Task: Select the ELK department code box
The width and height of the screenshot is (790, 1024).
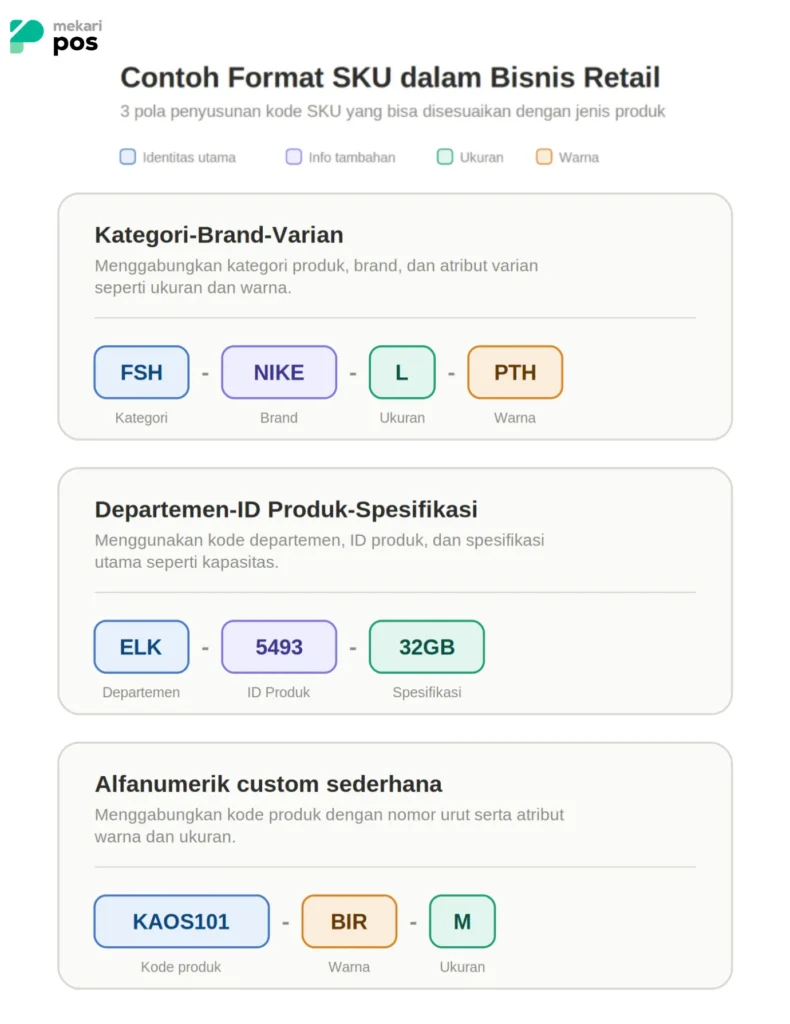Action: pyautogui.click(x=142, y=647)
